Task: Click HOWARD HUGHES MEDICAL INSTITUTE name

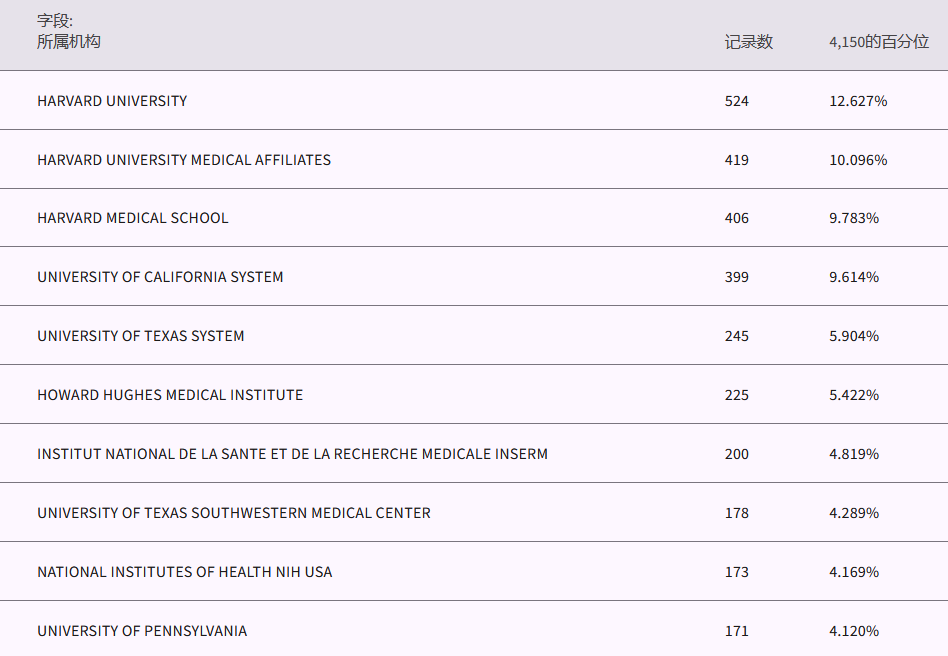Action: tap(170, 395)
